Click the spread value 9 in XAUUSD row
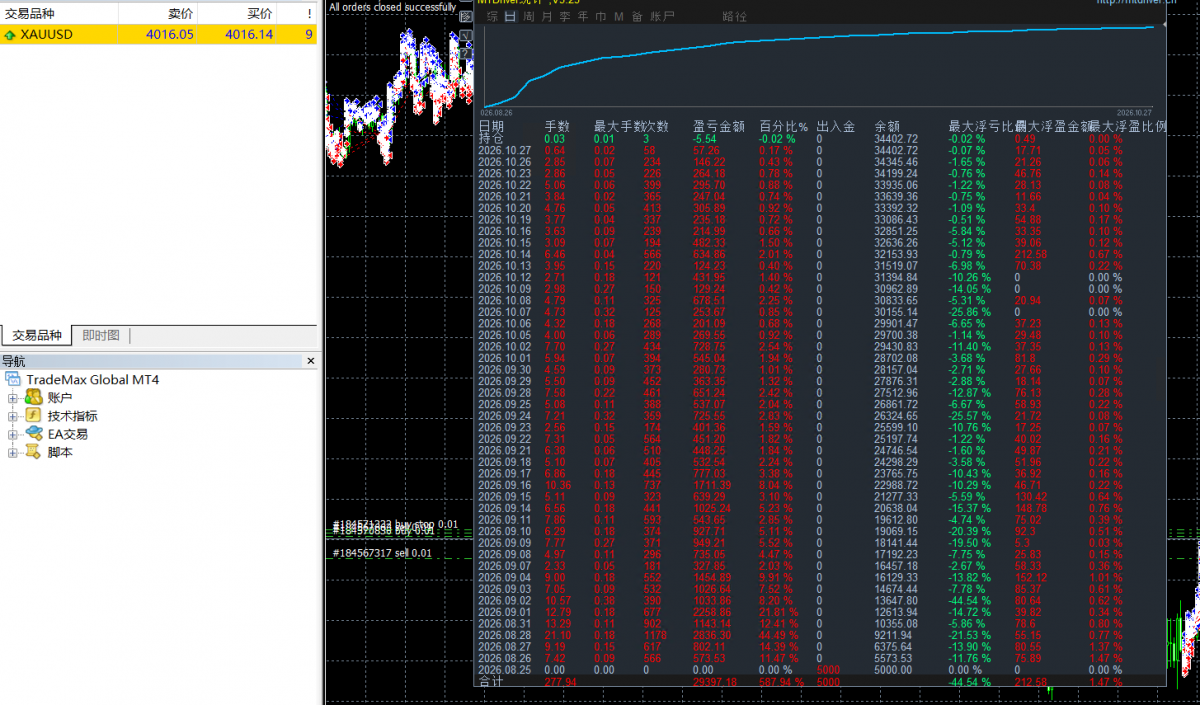 tap(309, 35)
